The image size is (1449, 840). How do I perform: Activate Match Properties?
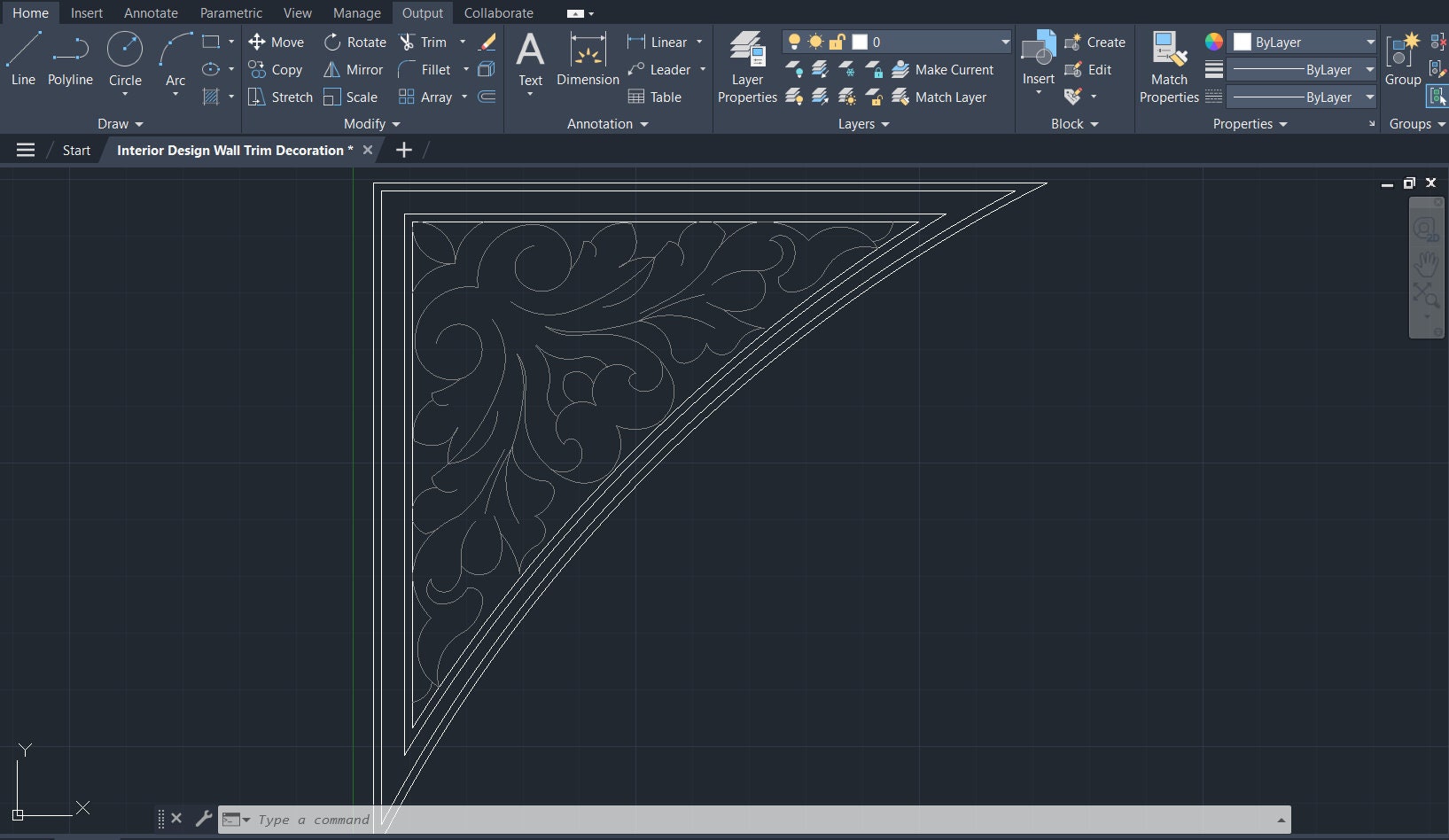(x=1168, y=68)
